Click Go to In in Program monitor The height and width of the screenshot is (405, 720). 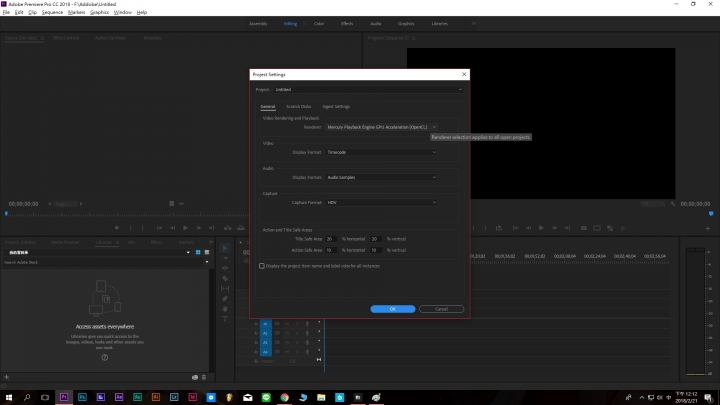[515, 228]
